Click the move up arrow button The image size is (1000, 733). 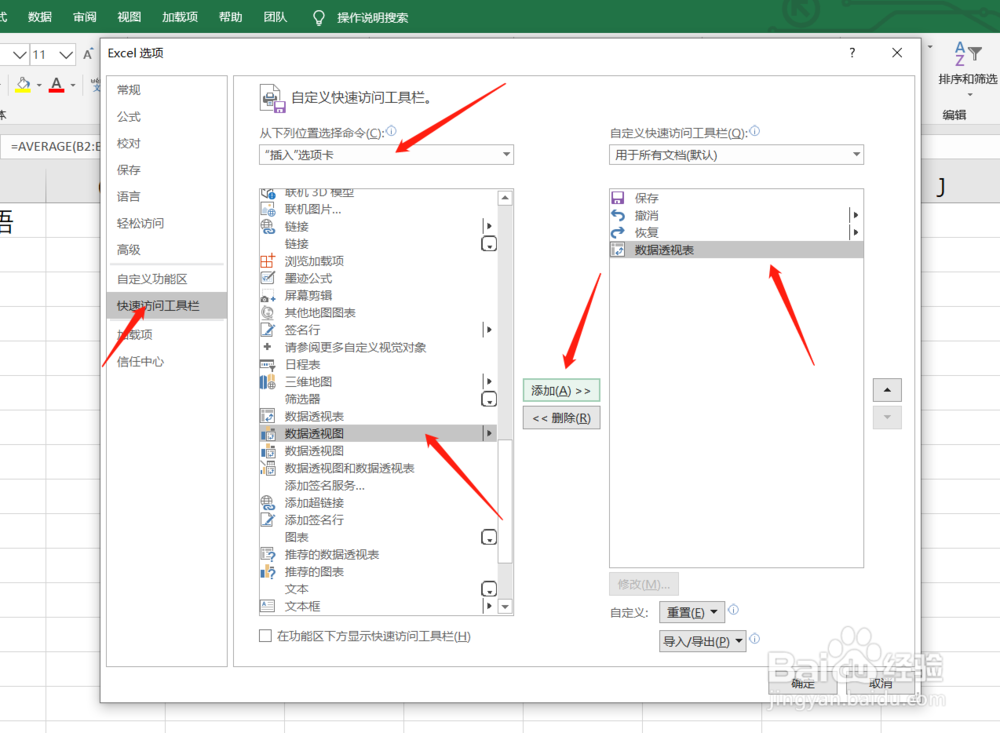coord(887,390)
